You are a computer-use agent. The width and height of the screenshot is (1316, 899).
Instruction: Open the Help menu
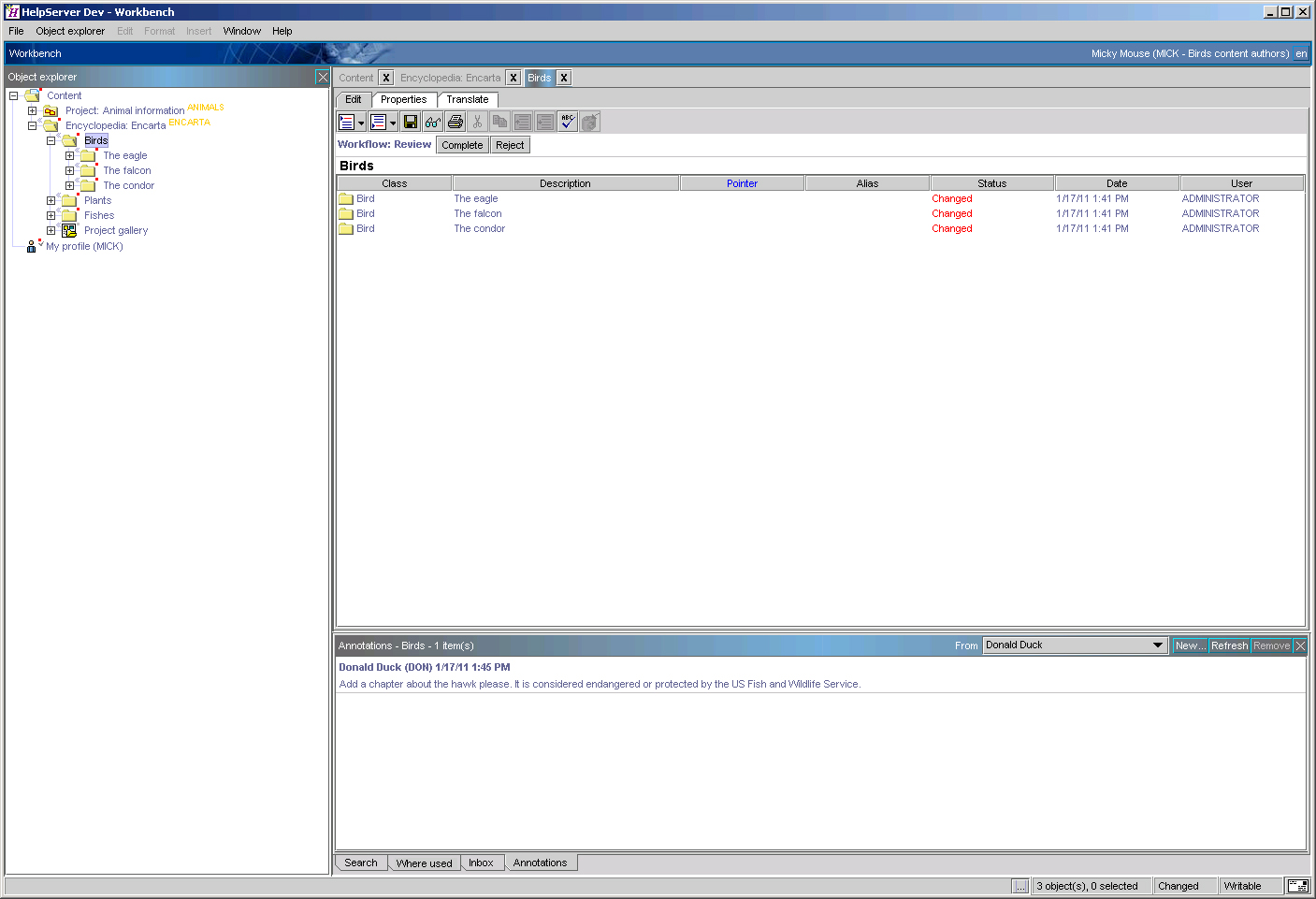282,31
